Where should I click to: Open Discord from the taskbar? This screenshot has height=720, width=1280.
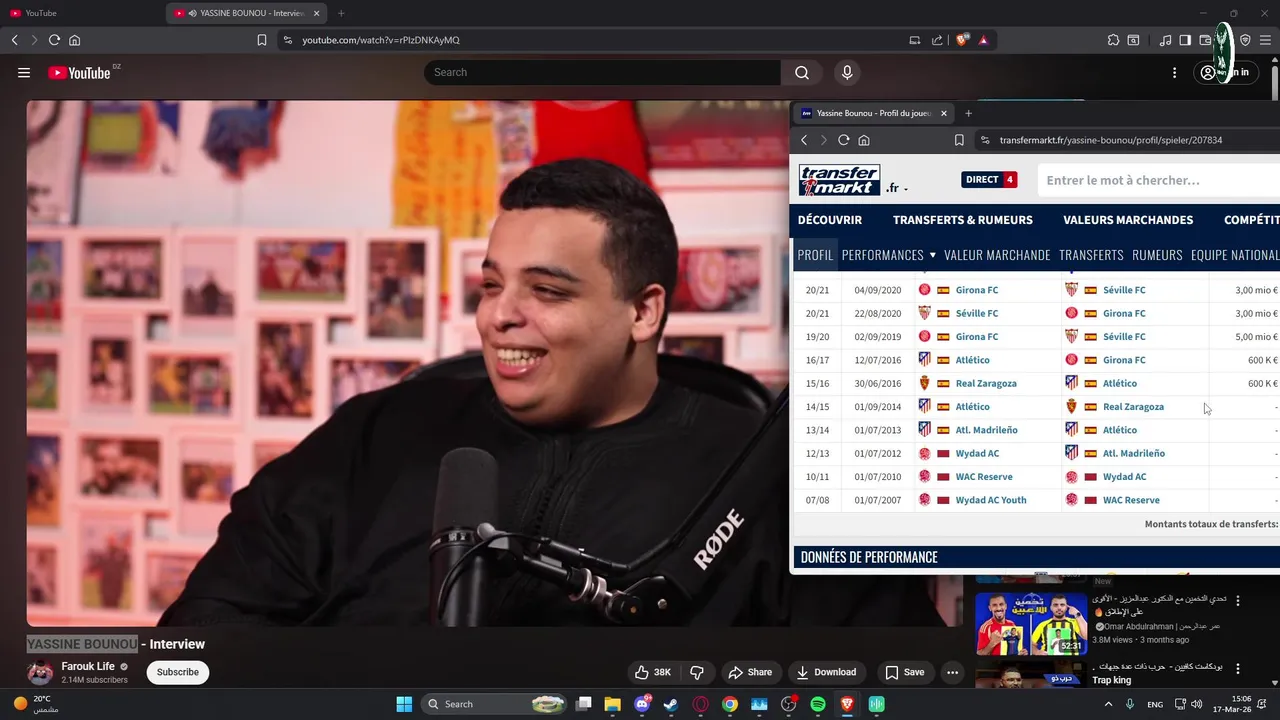coord(642,704)
